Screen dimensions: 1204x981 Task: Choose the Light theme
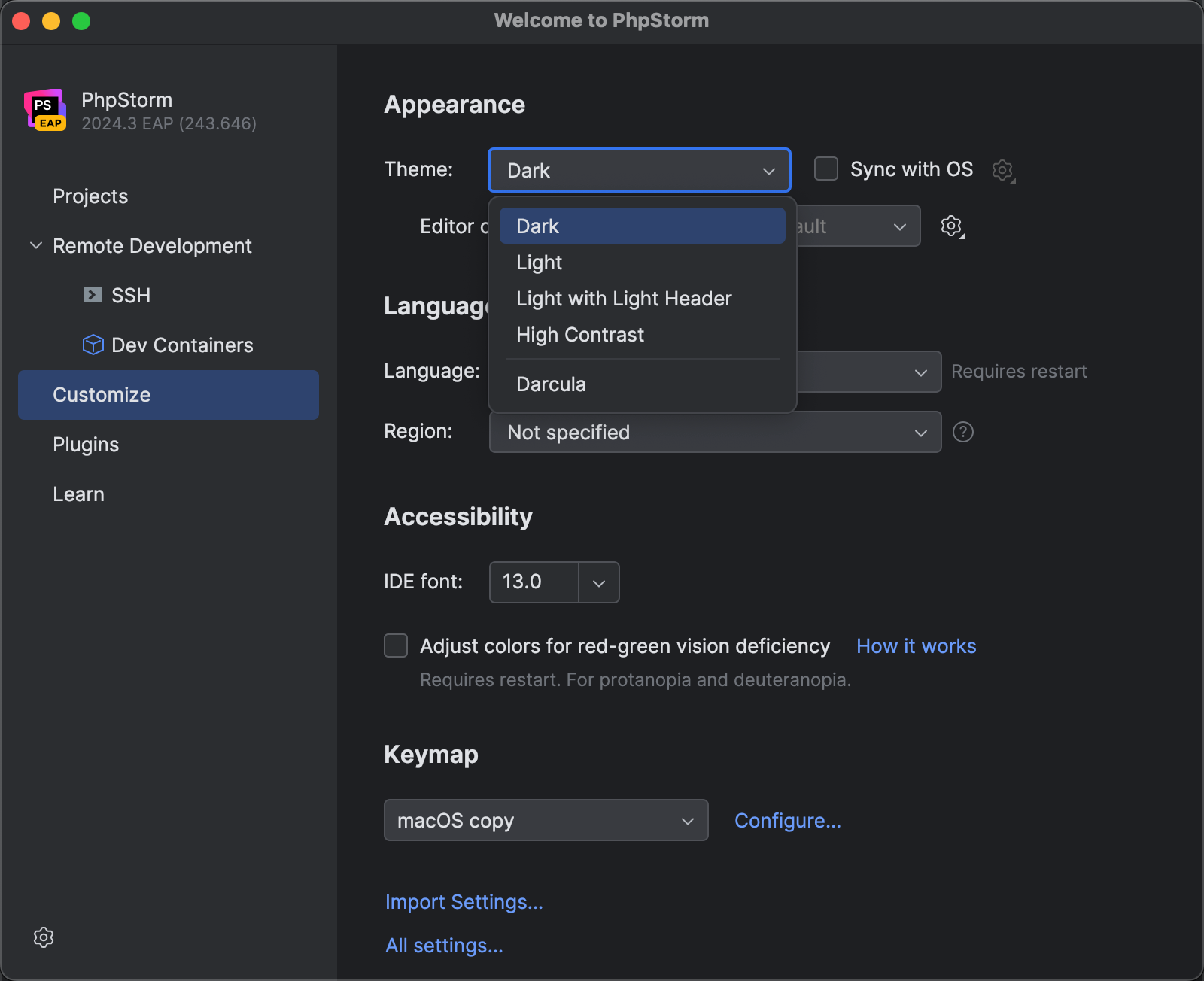click(x=539, y=262)
